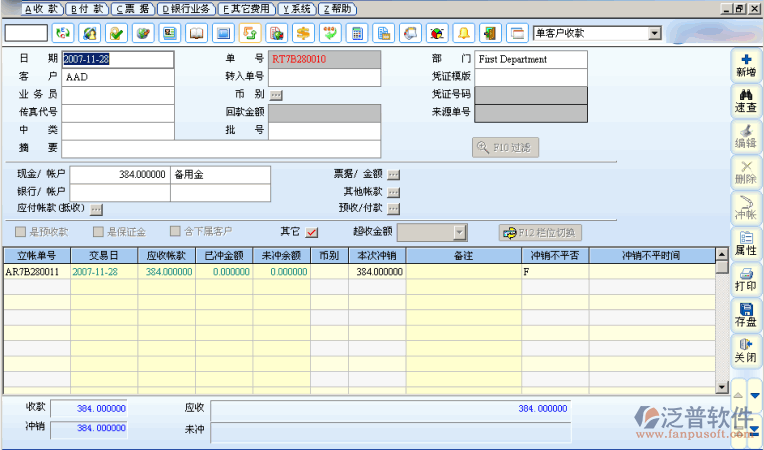Click the 存盘 save disk icon
764x450 pixels.
pos(745,314)
